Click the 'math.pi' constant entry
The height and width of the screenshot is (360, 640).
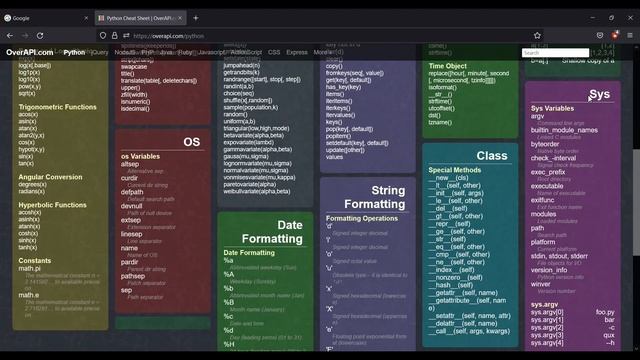tap(29, 269)
